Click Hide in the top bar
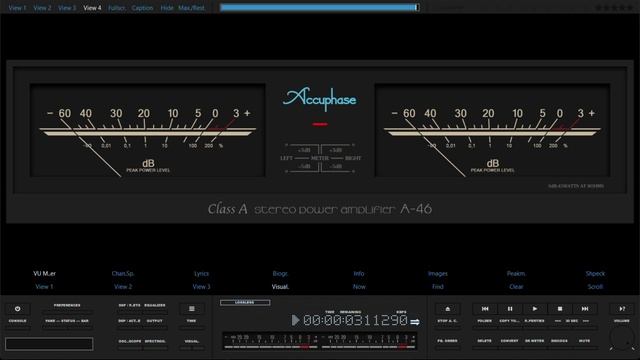 pyautogui.click(x=167, y=8)
